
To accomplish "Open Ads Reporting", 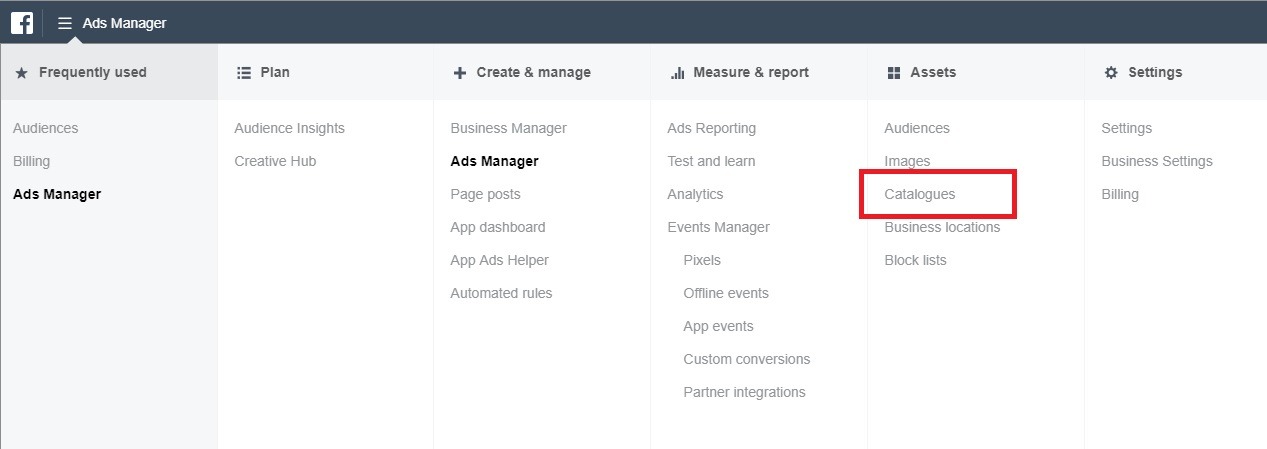I will click(x=712, y=128).
